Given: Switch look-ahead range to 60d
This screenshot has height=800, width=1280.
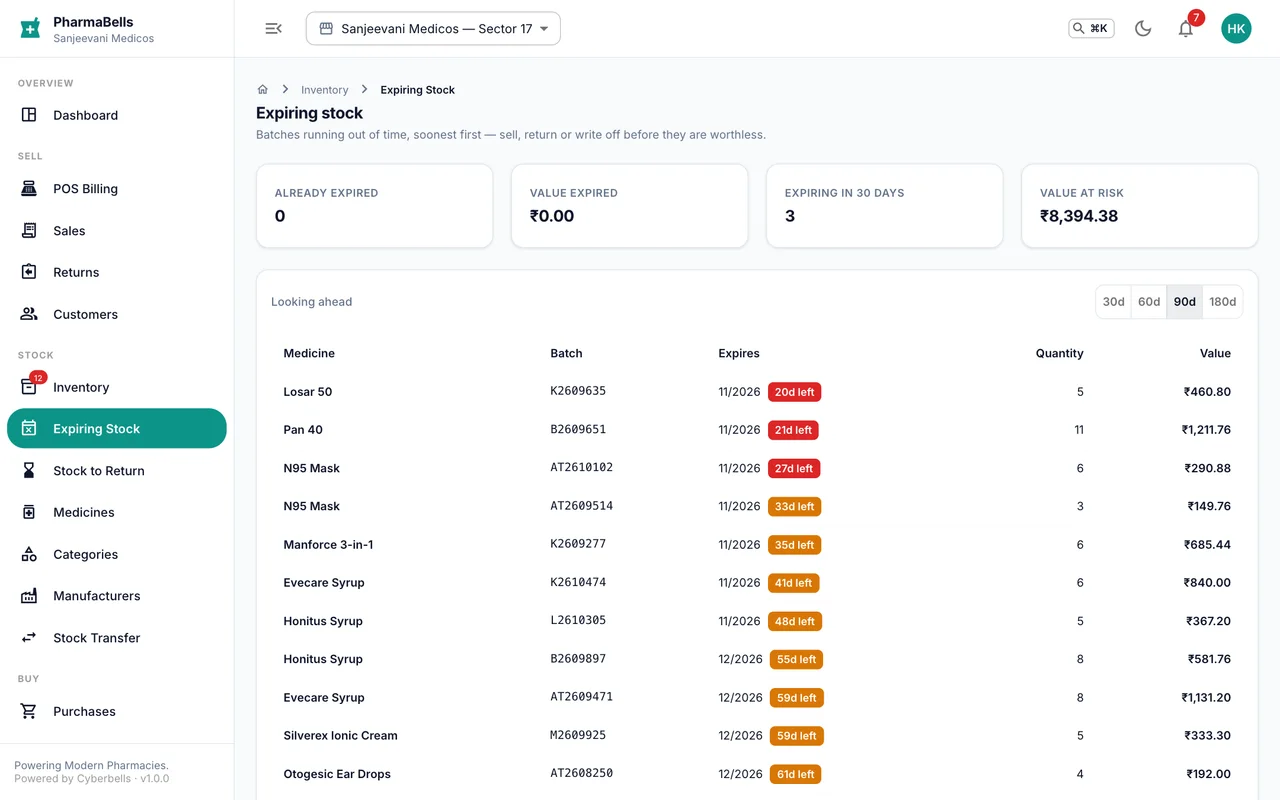Looking at the screenshot, I should click(x=1149, y=302).
